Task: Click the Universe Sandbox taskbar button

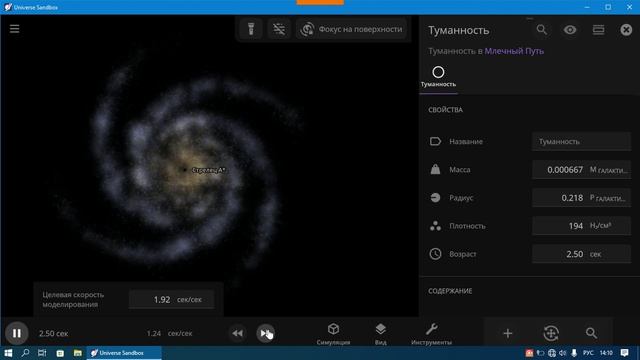Action: [x=124, y=353]
